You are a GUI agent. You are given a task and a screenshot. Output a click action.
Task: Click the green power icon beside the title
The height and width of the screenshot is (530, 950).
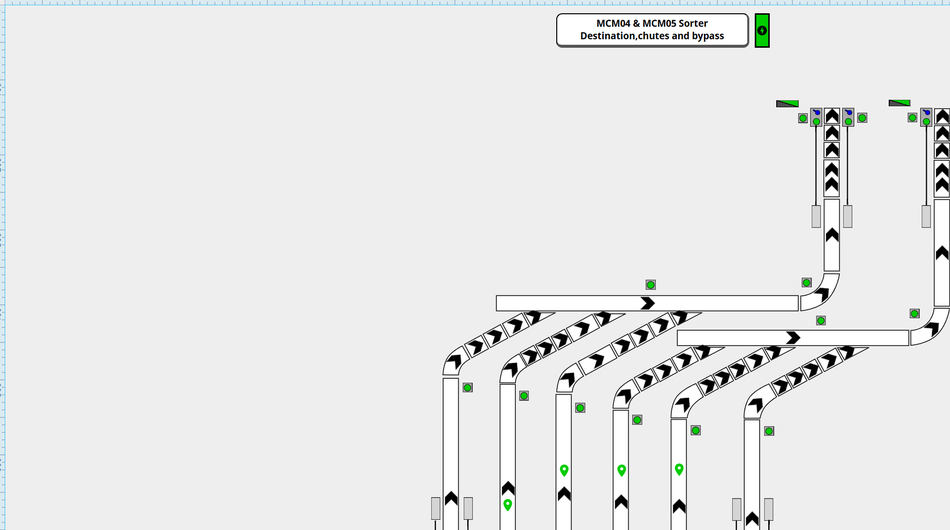coord(762,30)
